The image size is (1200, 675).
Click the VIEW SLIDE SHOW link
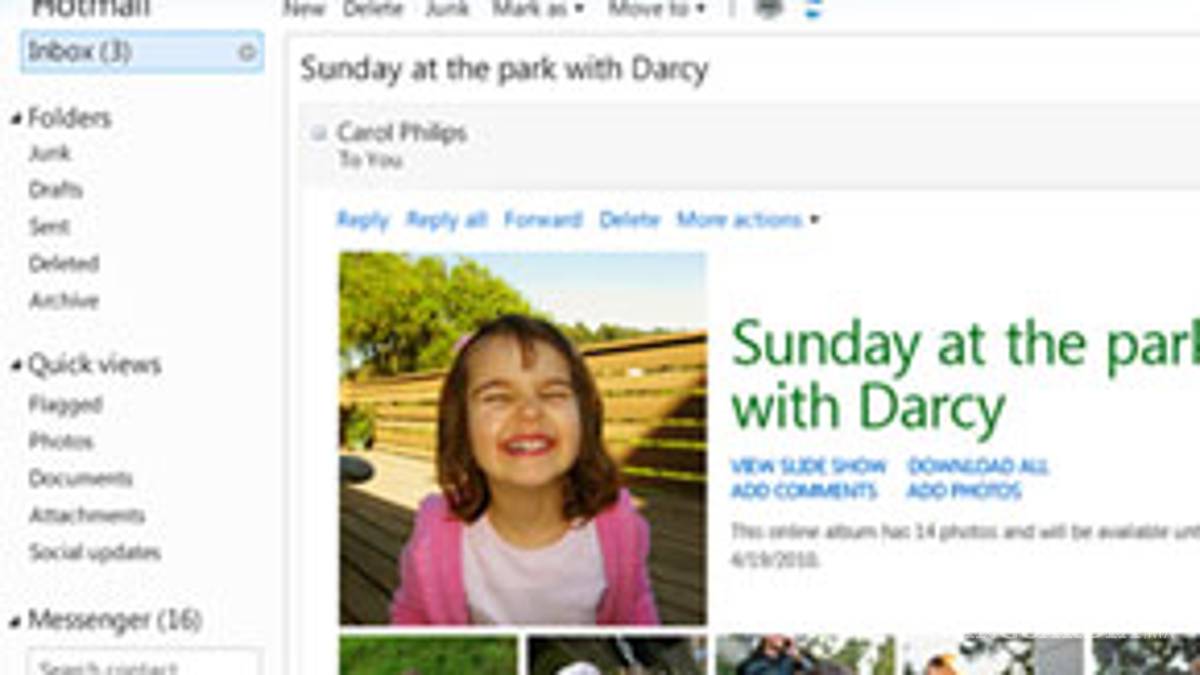[808, 467]
